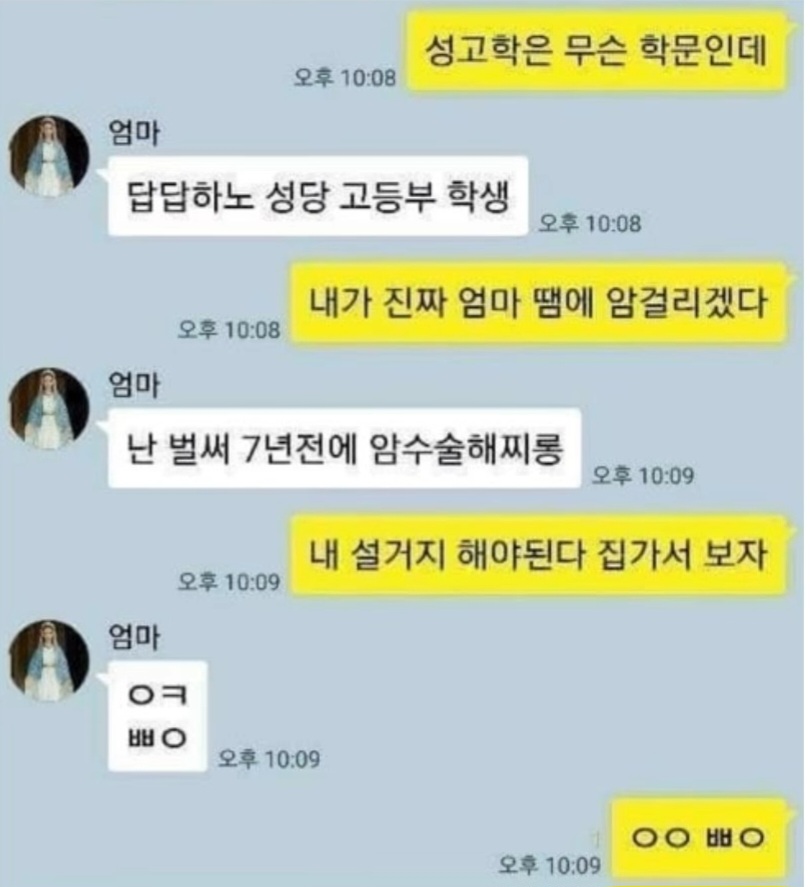Screen dimensions: 810x887
Task: Click the 오후 10:08 time next to 답답하노 message
Action: point(589,223)
